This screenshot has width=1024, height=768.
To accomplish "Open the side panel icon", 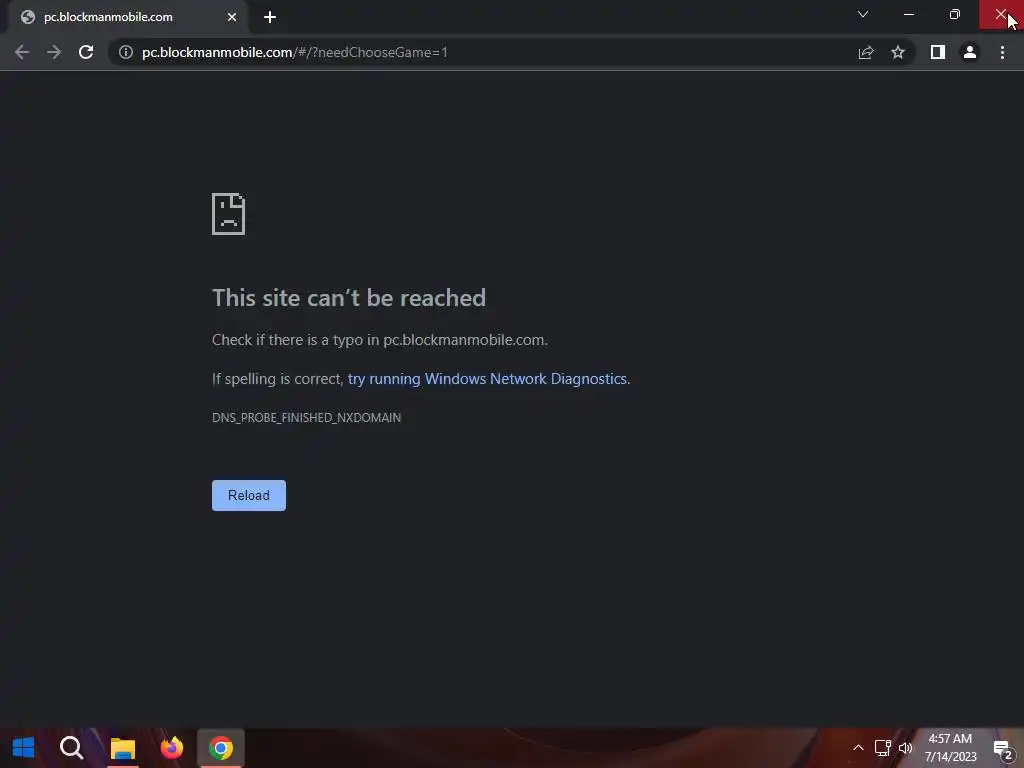I will click(x=938, y=52).
